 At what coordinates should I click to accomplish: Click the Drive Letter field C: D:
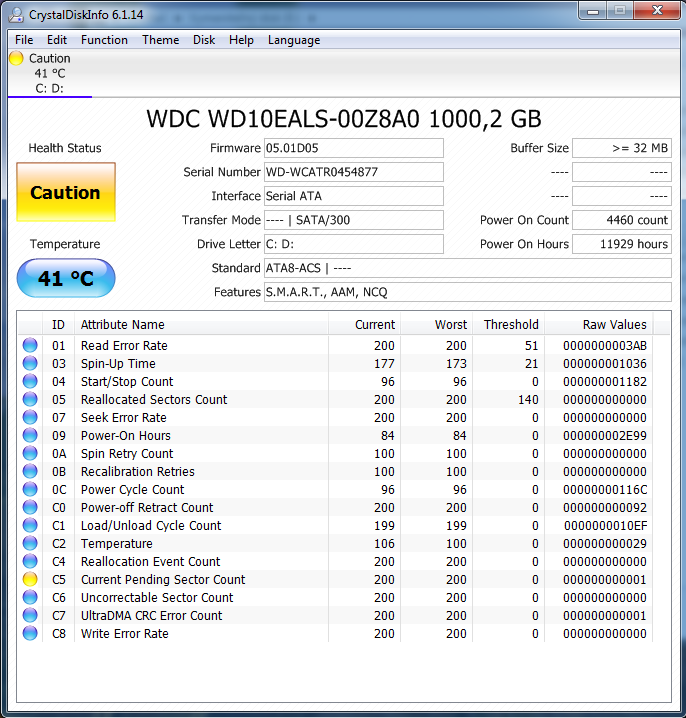pyautogui.click(x=354, y=244)
